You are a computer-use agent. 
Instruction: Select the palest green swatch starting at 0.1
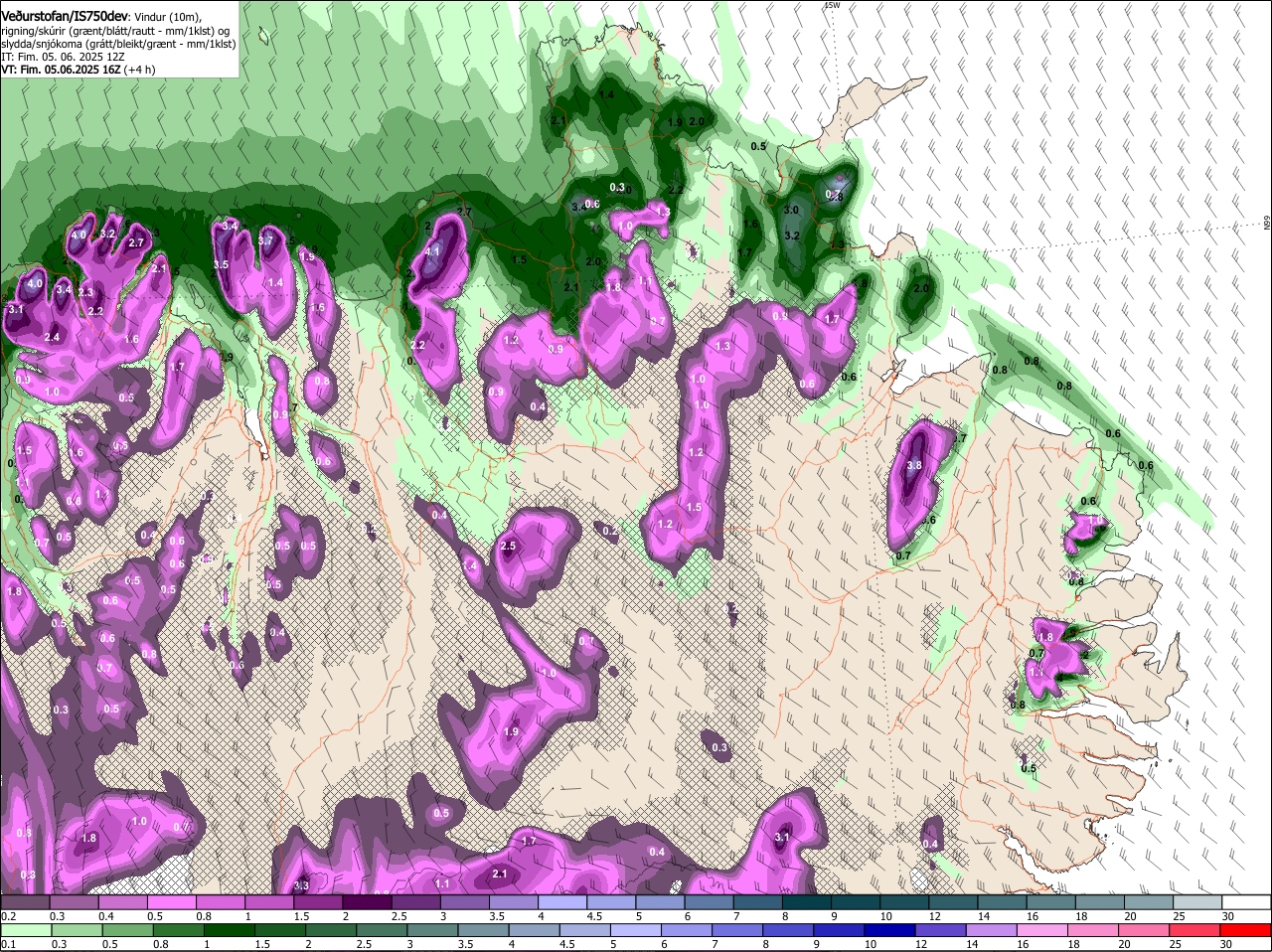point(28,930)
